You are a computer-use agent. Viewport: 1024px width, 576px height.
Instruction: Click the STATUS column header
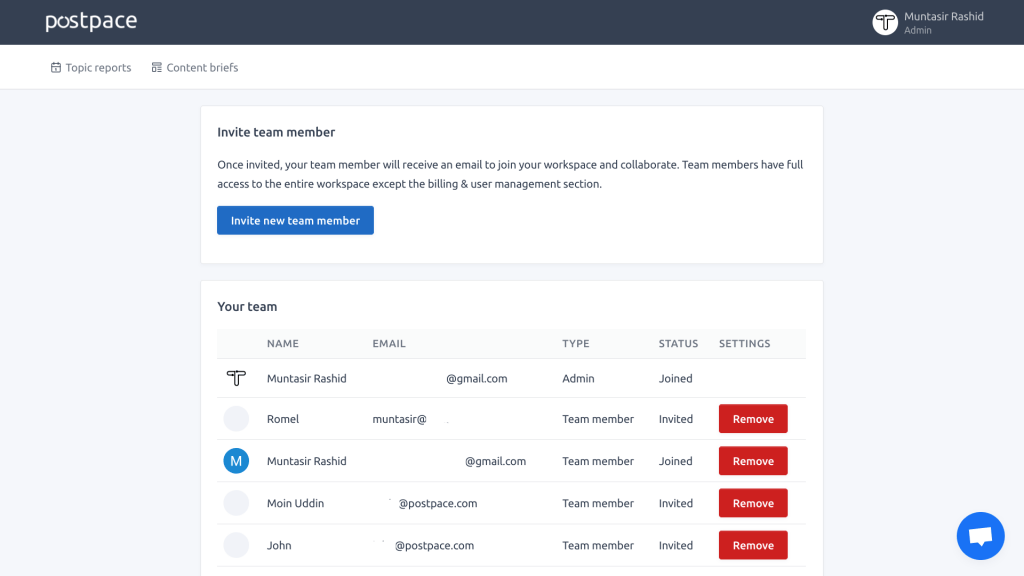pos(678,344)
